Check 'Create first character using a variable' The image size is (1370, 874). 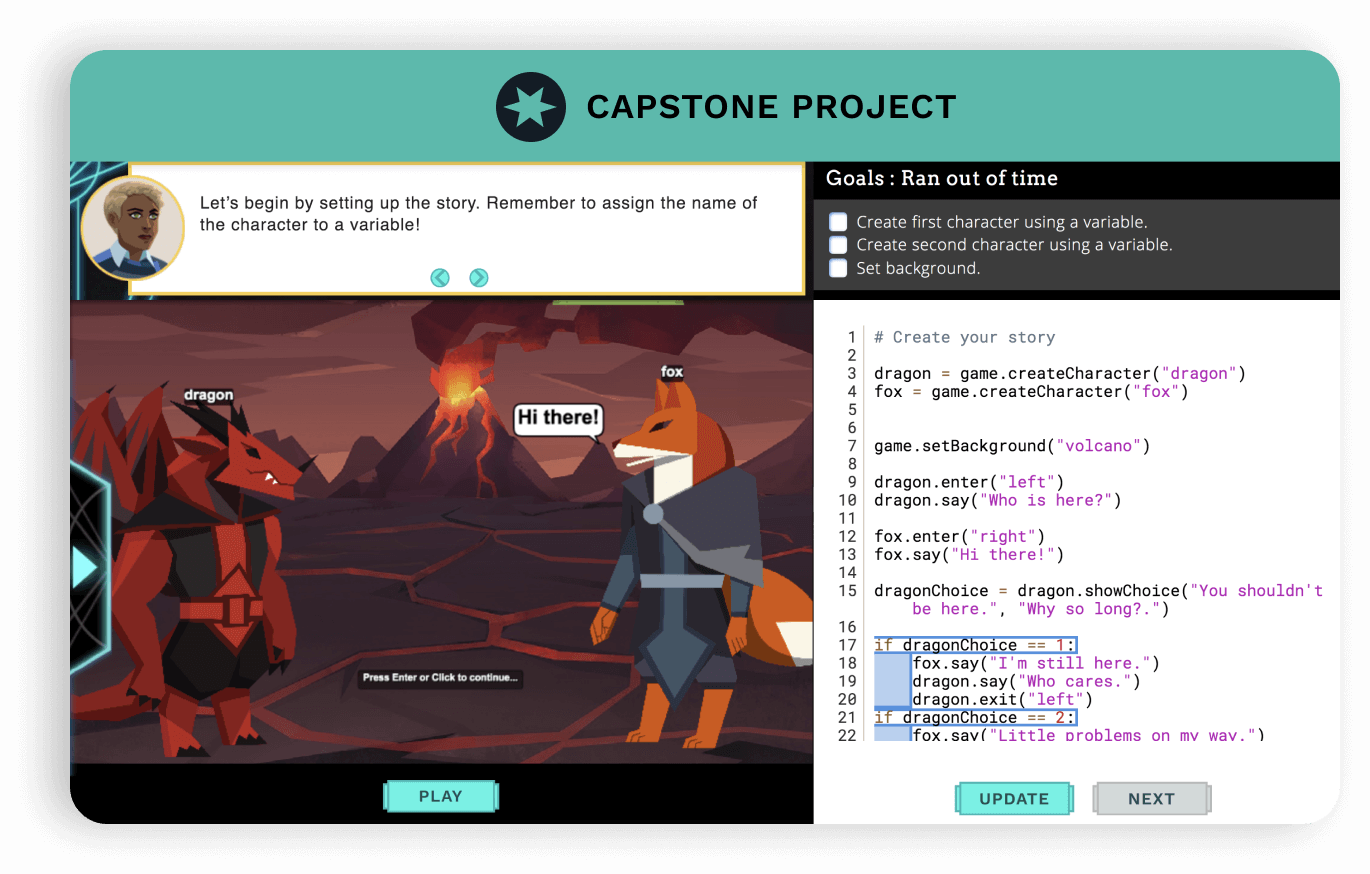pos(836,221)
